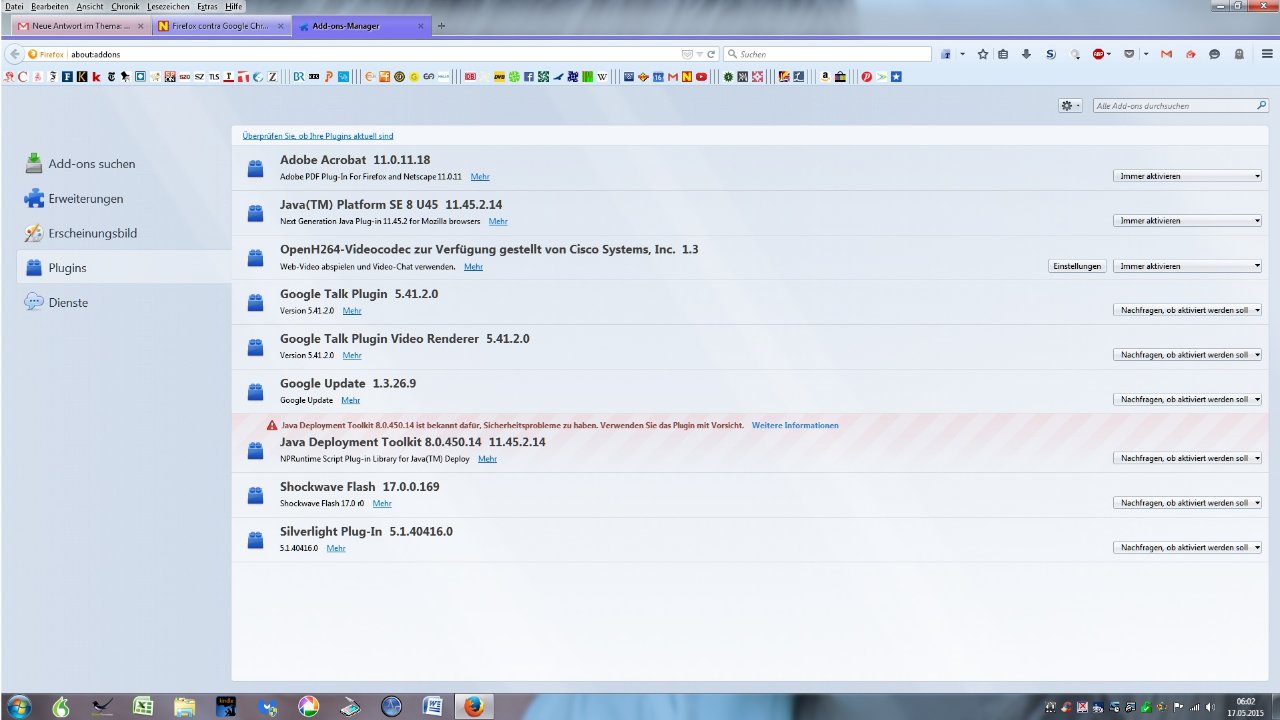Select Erweiterungen in sidebar
The height and width of the screenshot is (720, 1280).
click(x=86, y=198)
